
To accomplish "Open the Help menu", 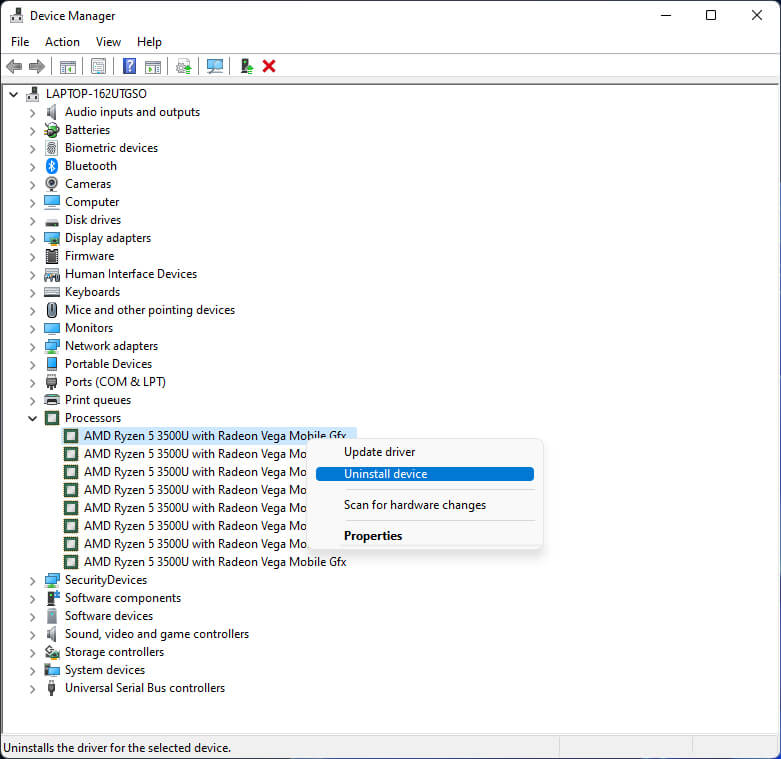I will 149,42.
